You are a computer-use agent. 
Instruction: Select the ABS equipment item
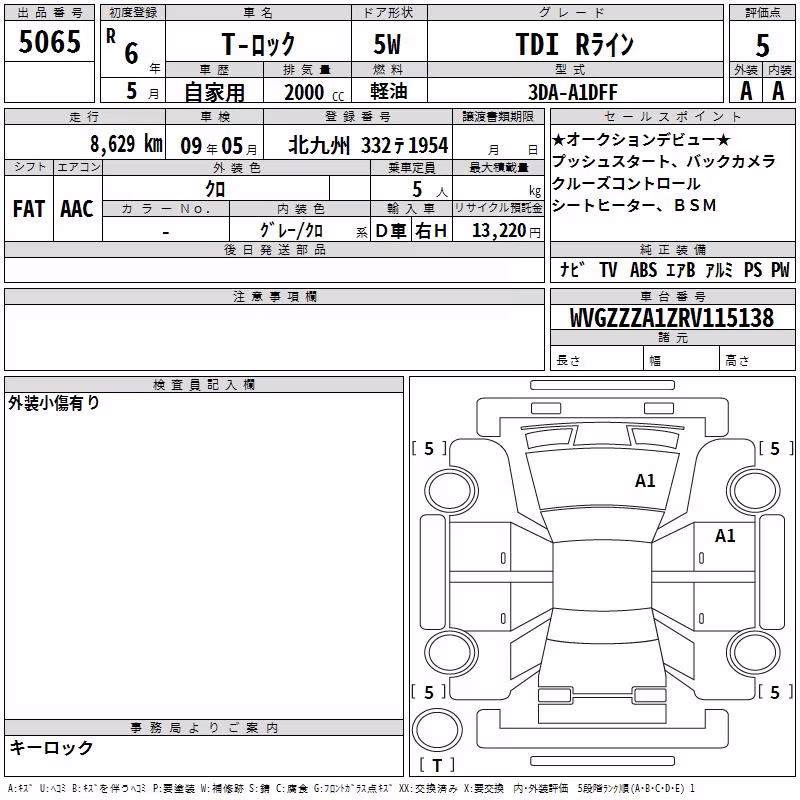(x=643, y=269)
